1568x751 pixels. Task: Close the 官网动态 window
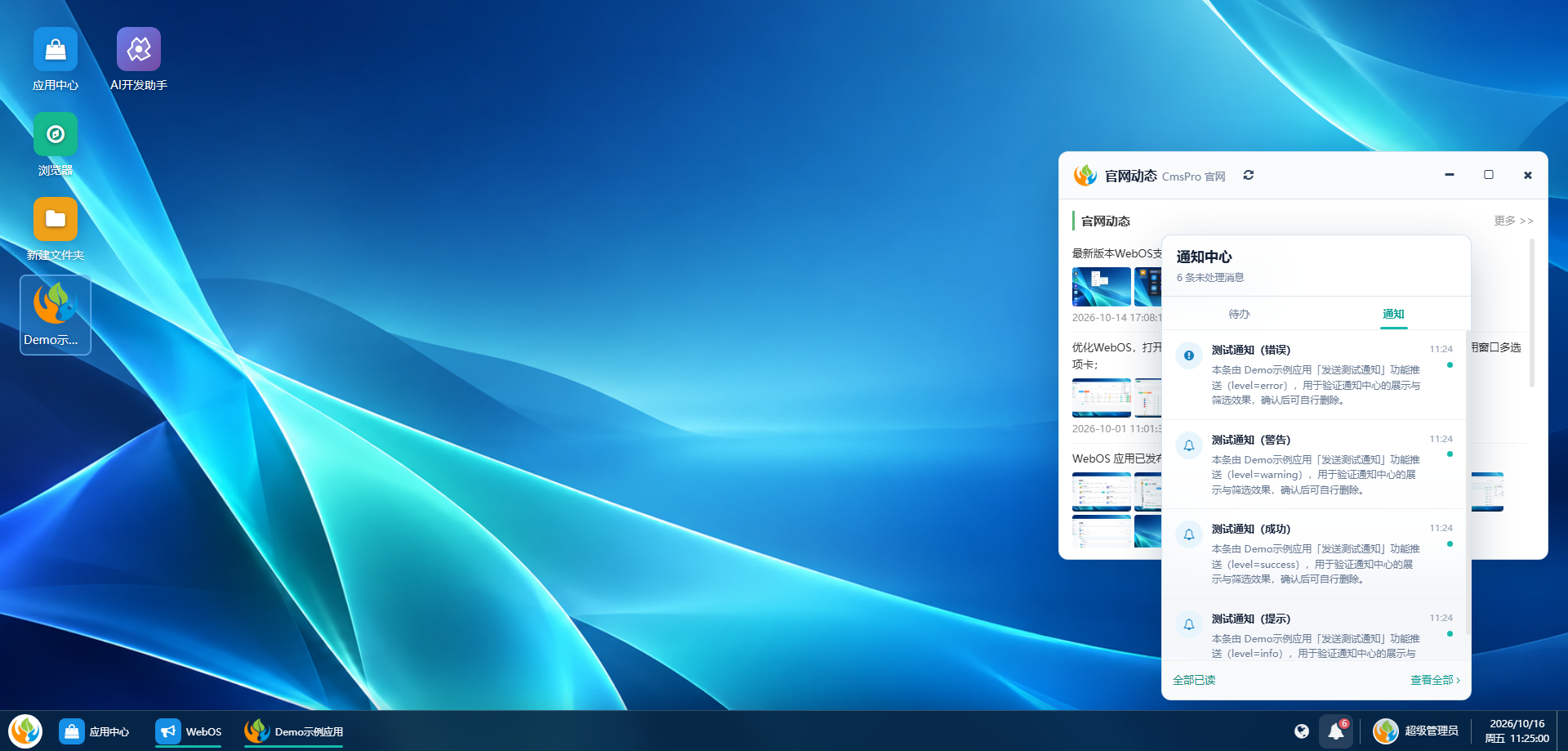(1528, 175)
